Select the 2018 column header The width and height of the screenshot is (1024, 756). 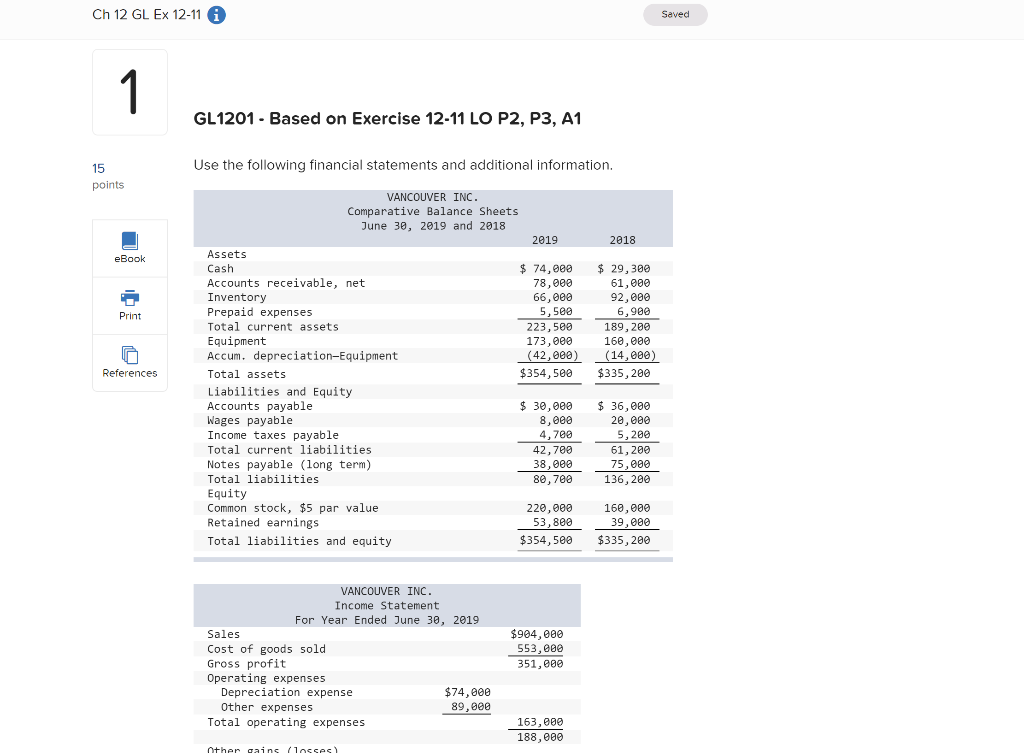point(623,240)
